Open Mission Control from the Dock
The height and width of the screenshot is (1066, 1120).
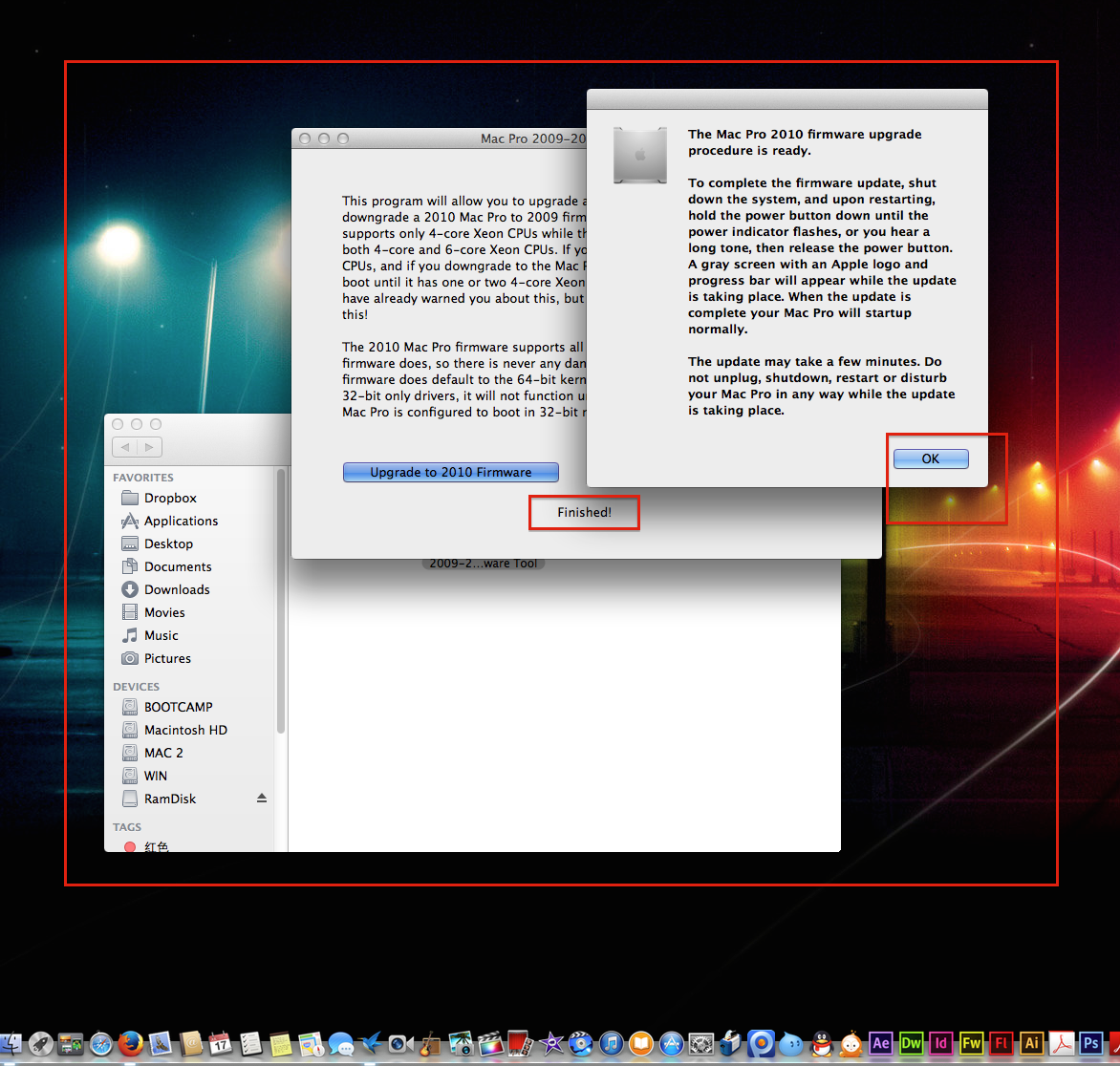click(71, 1044)
